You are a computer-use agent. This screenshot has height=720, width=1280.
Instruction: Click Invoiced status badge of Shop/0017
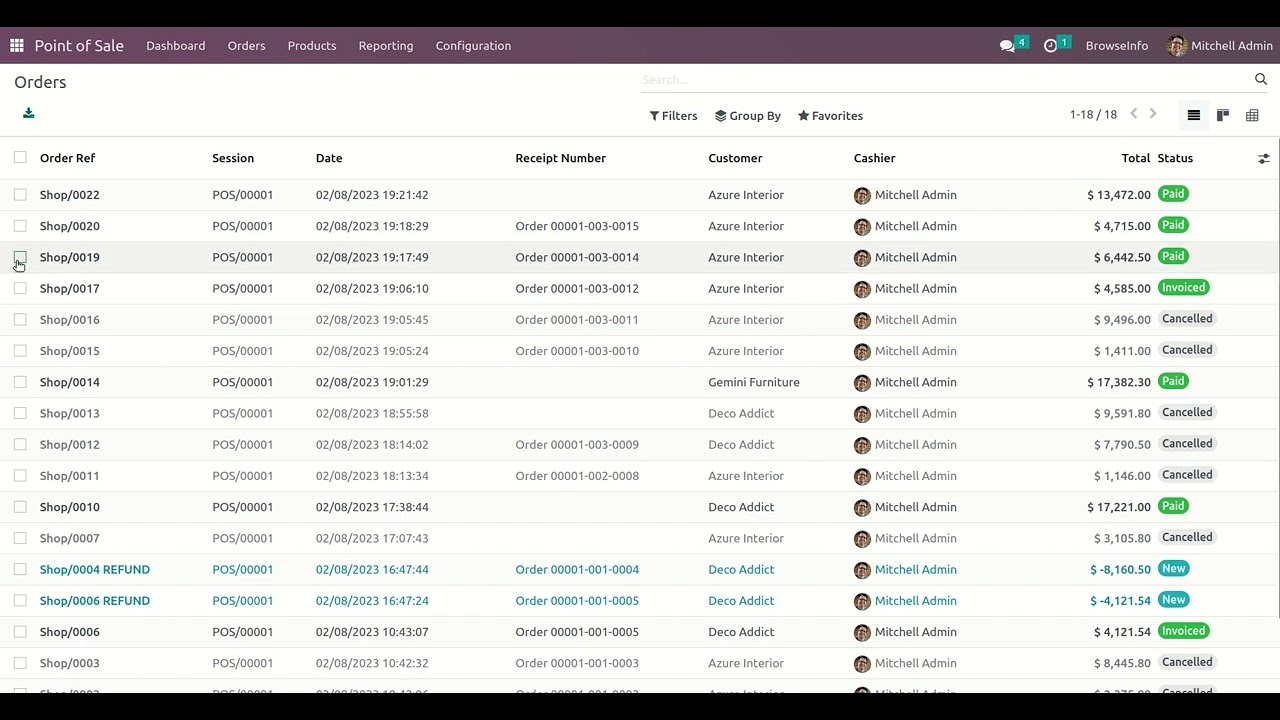(1184, 288)
